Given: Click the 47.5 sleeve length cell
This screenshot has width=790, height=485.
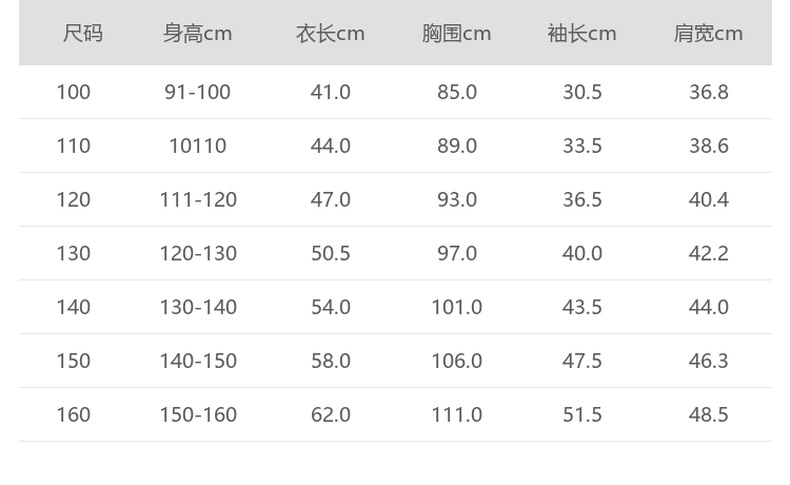Looking at the screenshot, I should (x=582, y=361).
